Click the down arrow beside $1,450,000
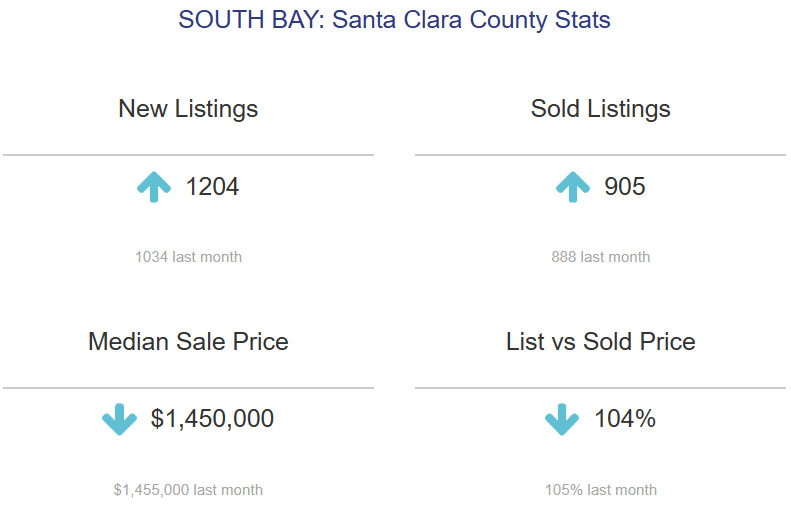The image size is (791, 507). (x=120, y=419)
